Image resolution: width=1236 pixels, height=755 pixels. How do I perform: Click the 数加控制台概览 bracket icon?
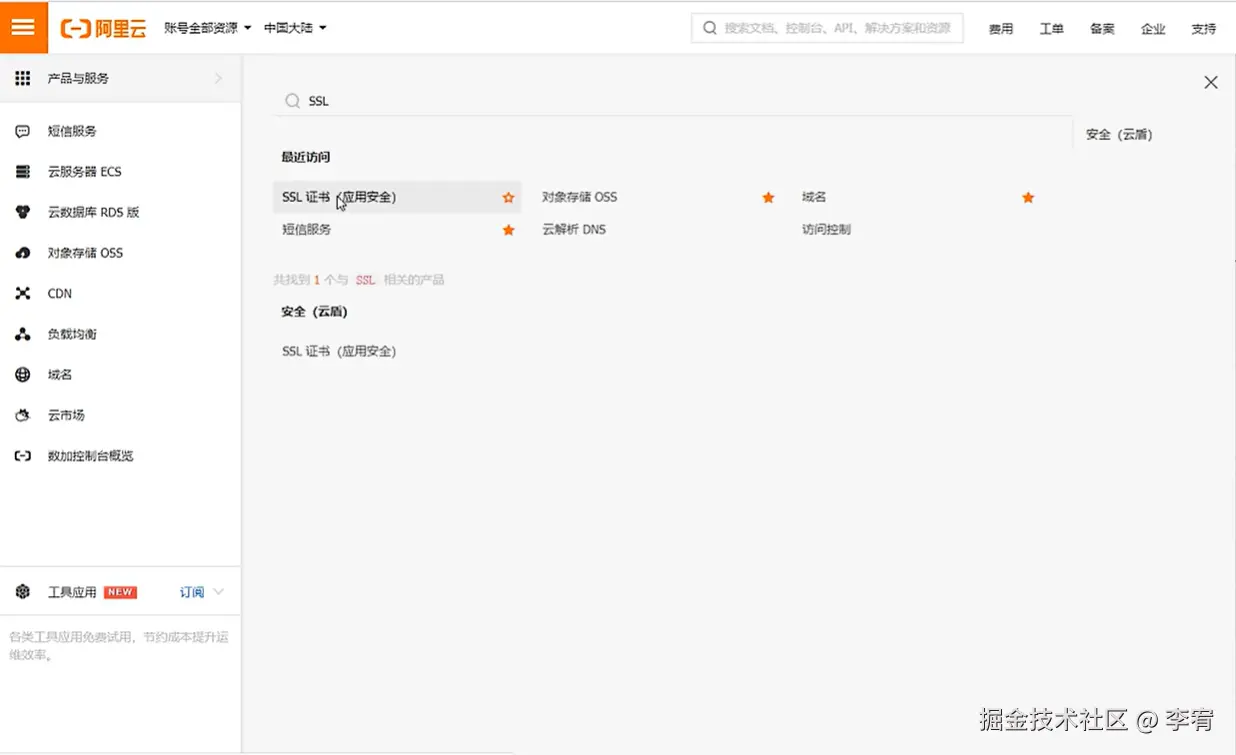pyautogui.click(x=23, y=456)
